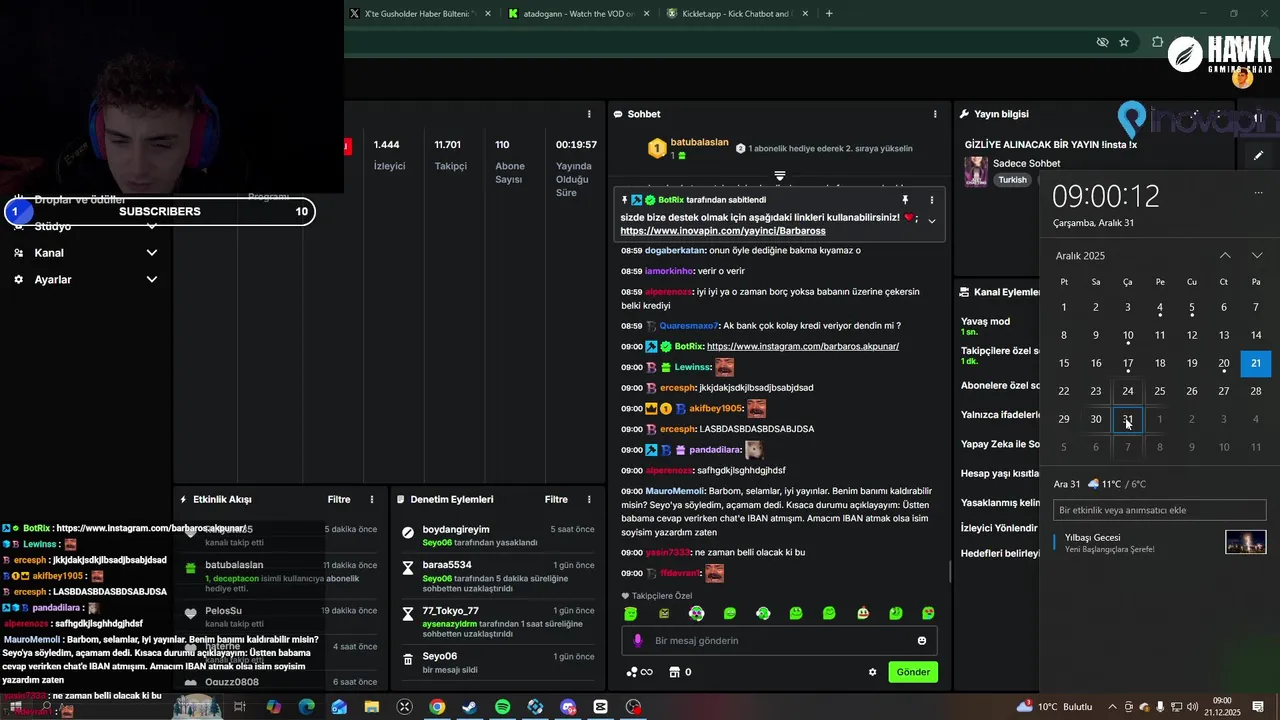Screen dimensions: 1280x720
Task: Open Filtre in Denetim Eylemleri panel
Action: click(556, 499)
